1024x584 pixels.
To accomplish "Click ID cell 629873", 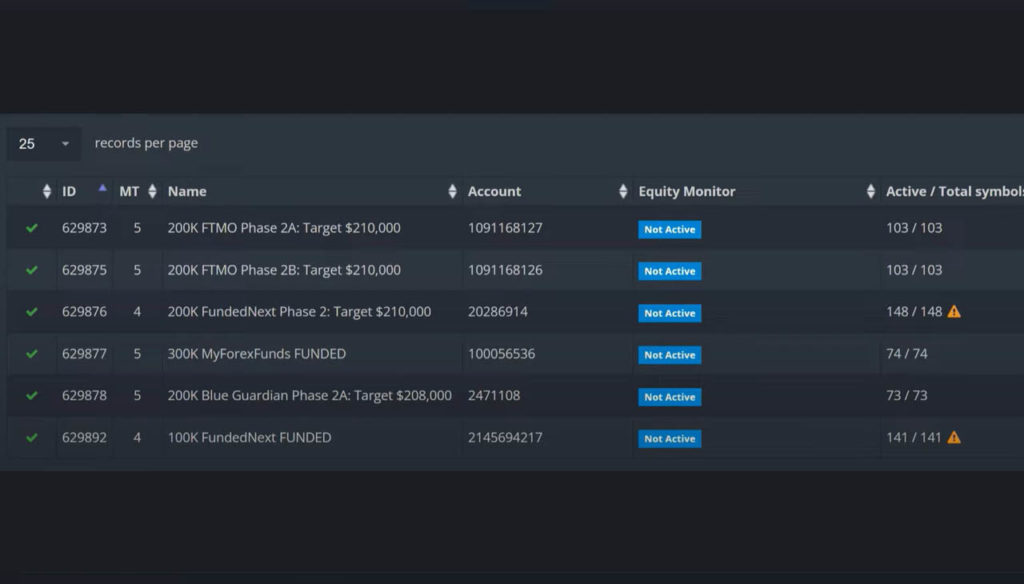I will point(84,228).
